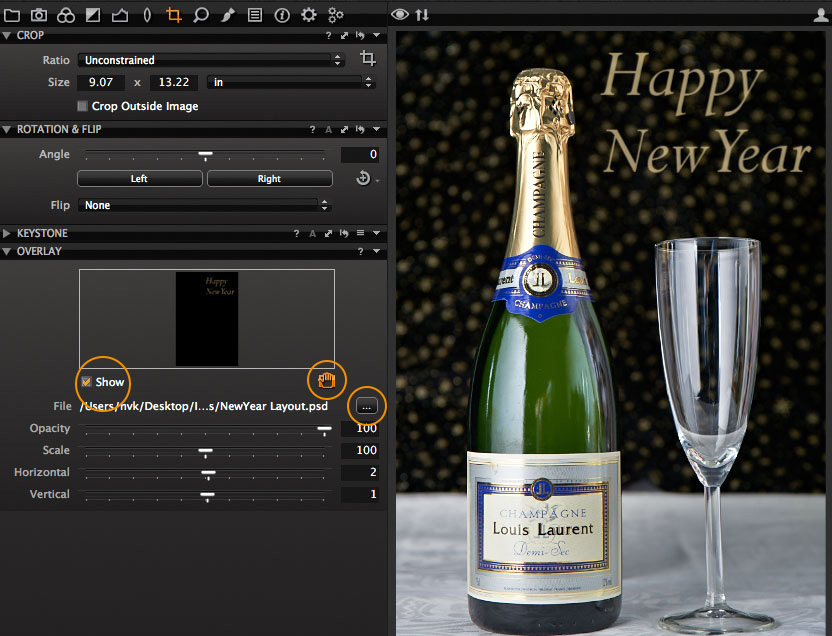832x636 pixels.
Task: Open the Keystone action menu arrow
Action: click(377, 233)
